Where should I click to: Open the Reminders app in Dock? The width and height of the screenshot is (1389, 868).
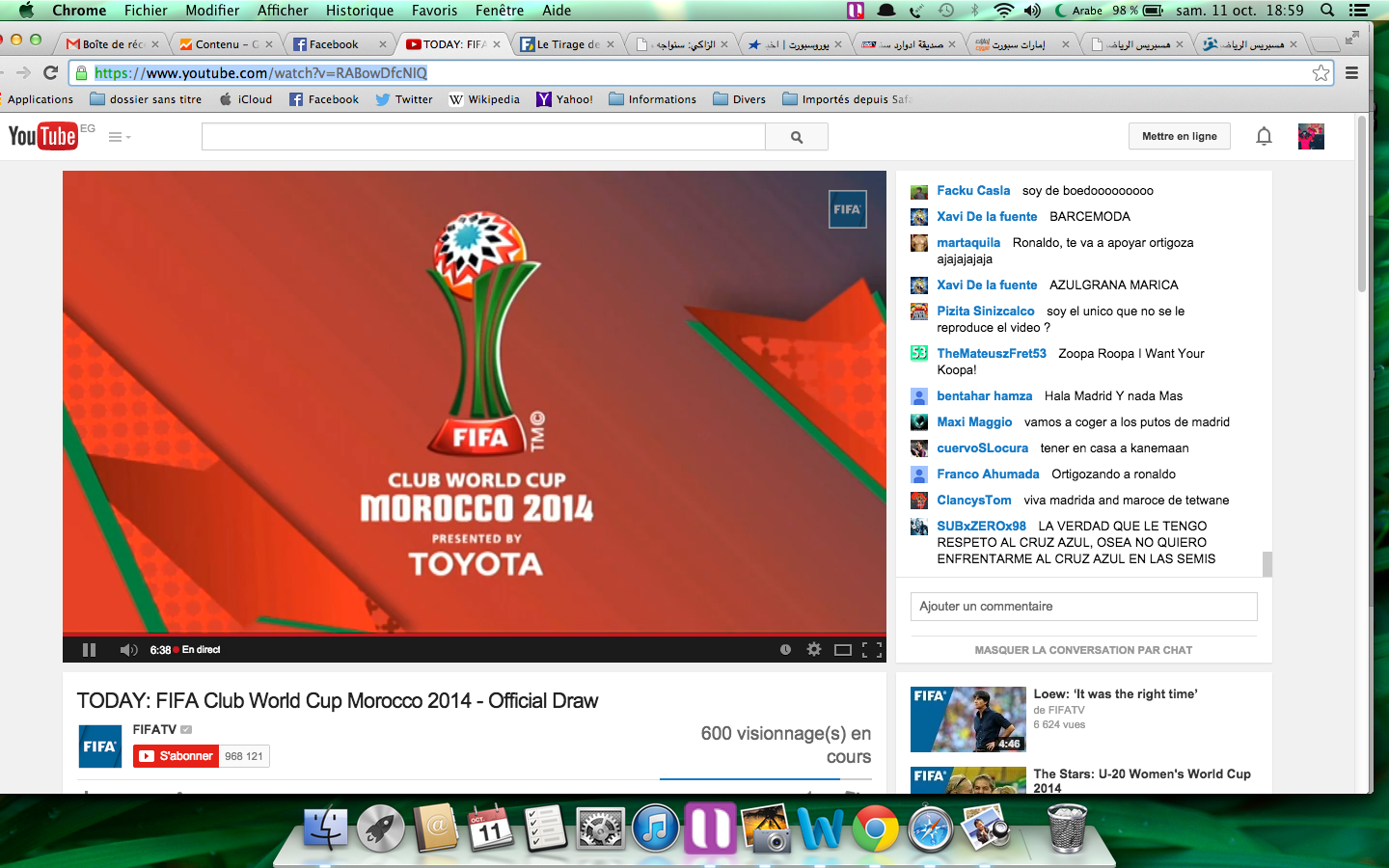pyautogui.click(x=546, y=828)
